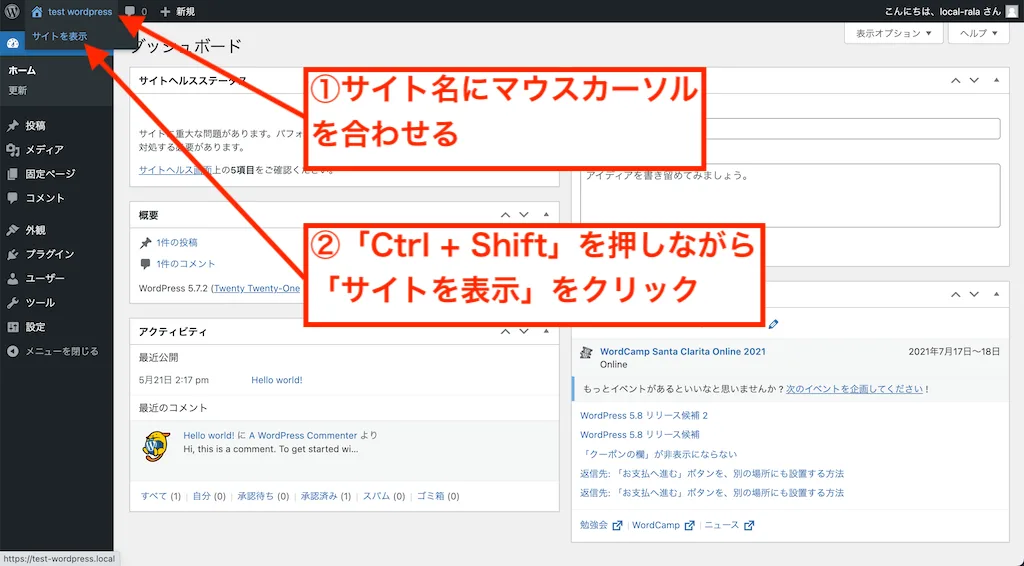Image resolution: width=1024 pixels, height=566 pixels.
Task: Click the WordCamp event icon
Action: point(586,353)
